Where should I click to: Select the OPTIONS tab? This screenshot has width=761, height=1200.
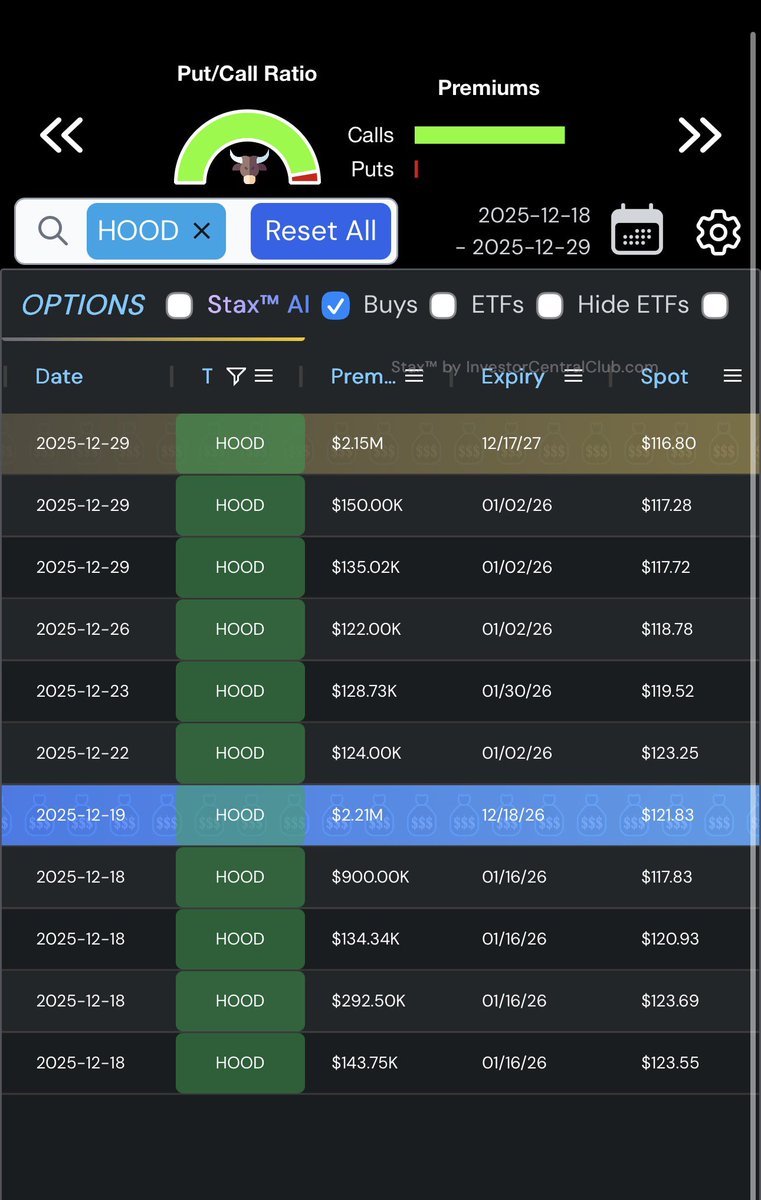point(83,305)
